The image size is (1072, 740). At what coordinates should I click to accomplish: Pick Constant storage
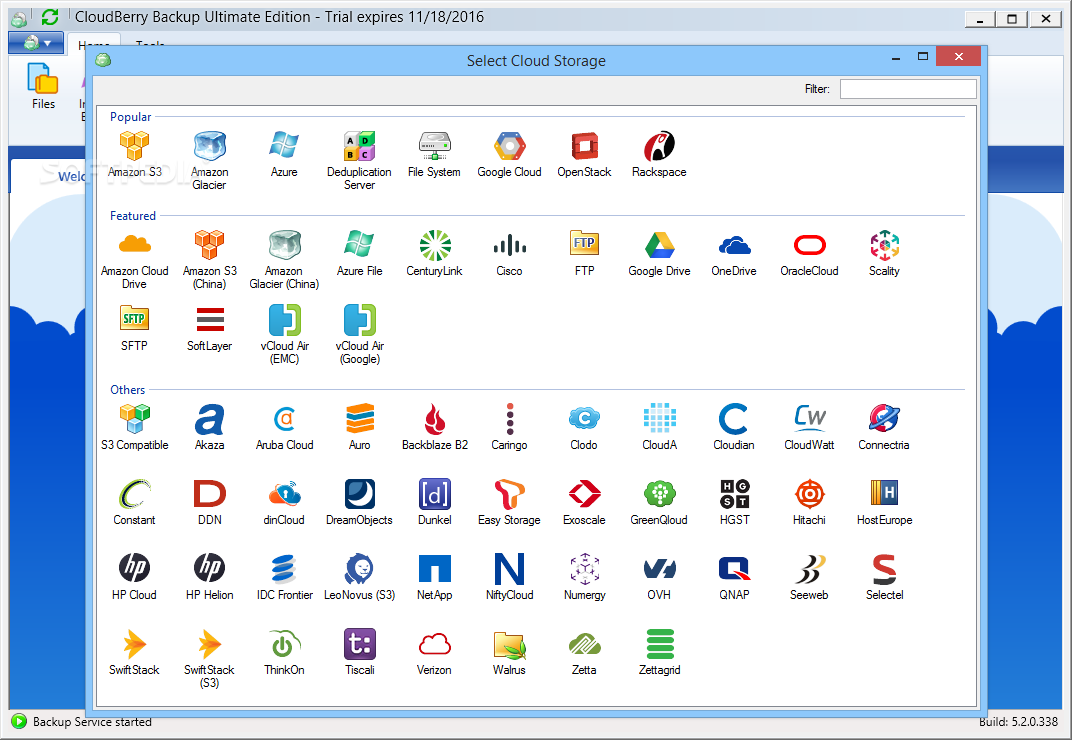point(134,503)
